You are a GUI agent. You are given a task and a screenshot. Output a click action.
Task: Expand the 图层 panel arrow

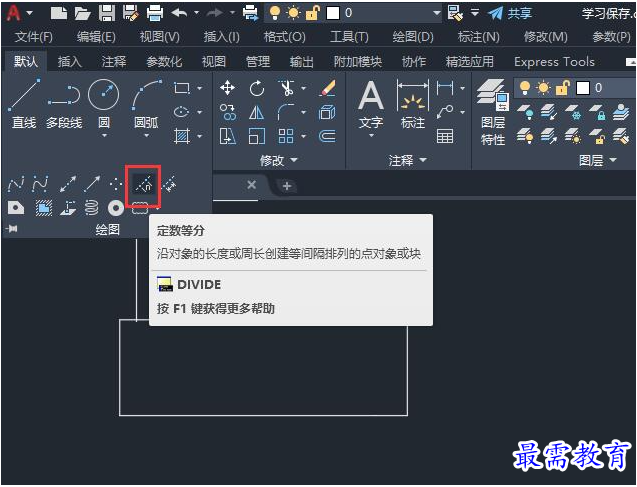[x=613, y=160]
